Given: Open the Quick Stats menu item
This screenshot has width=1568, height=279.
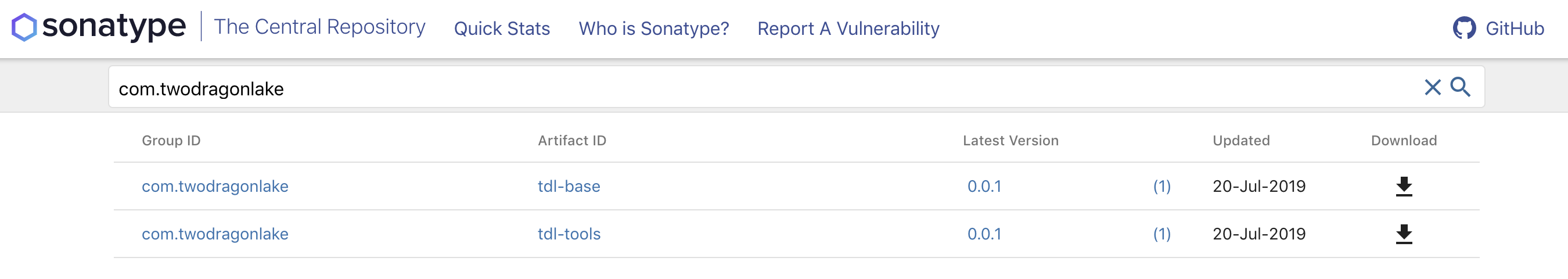Looking at the screenshot, I should coord(502,28).
